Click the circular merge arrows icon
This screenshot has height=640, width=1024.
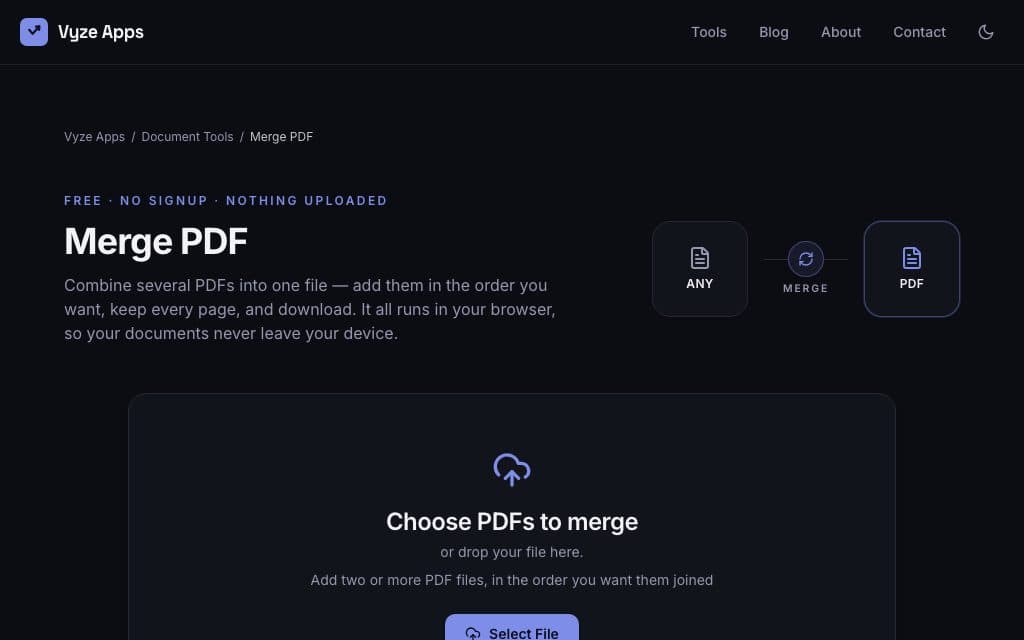(x=806, y=259)
